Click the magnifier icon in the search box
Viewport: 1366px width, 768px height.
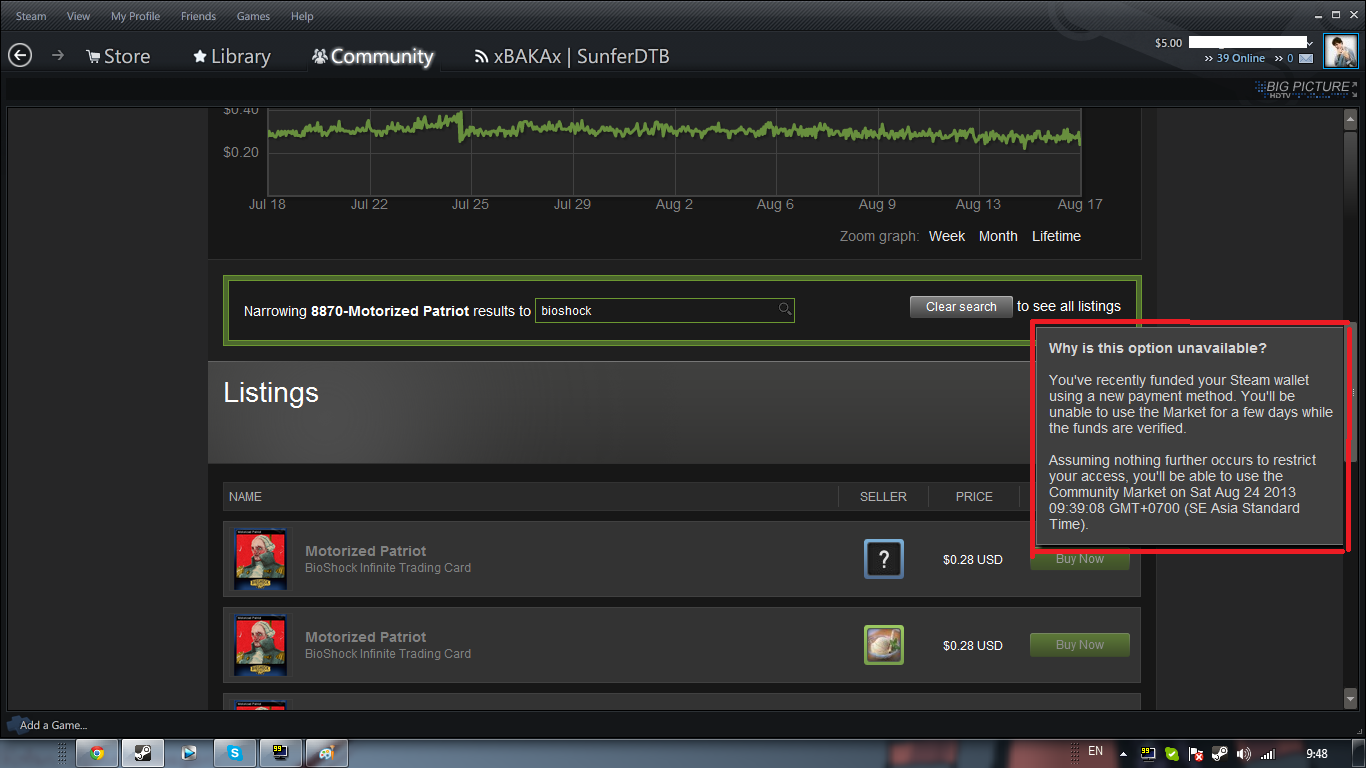click(x=785, y=310)
